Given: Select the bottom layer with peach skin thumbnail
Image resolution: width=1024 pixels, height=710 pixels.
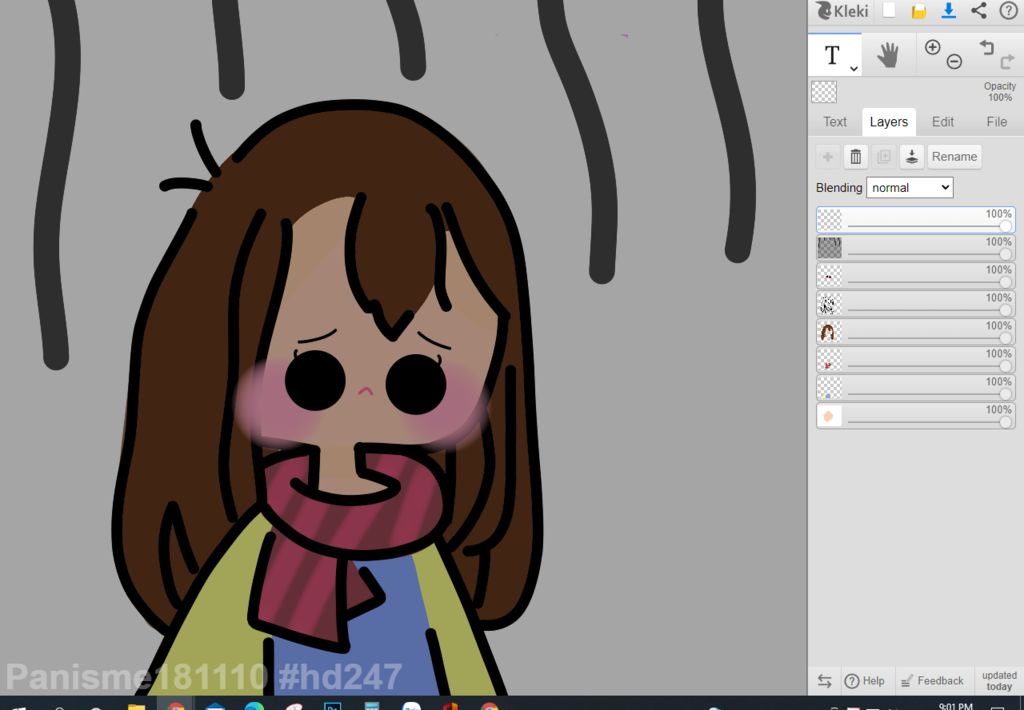Looking at the screenshot, I should (916, 416).
